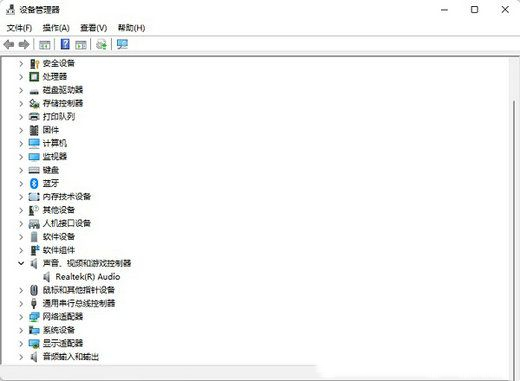Expand the 安全设备 chevron

[21, 63]
